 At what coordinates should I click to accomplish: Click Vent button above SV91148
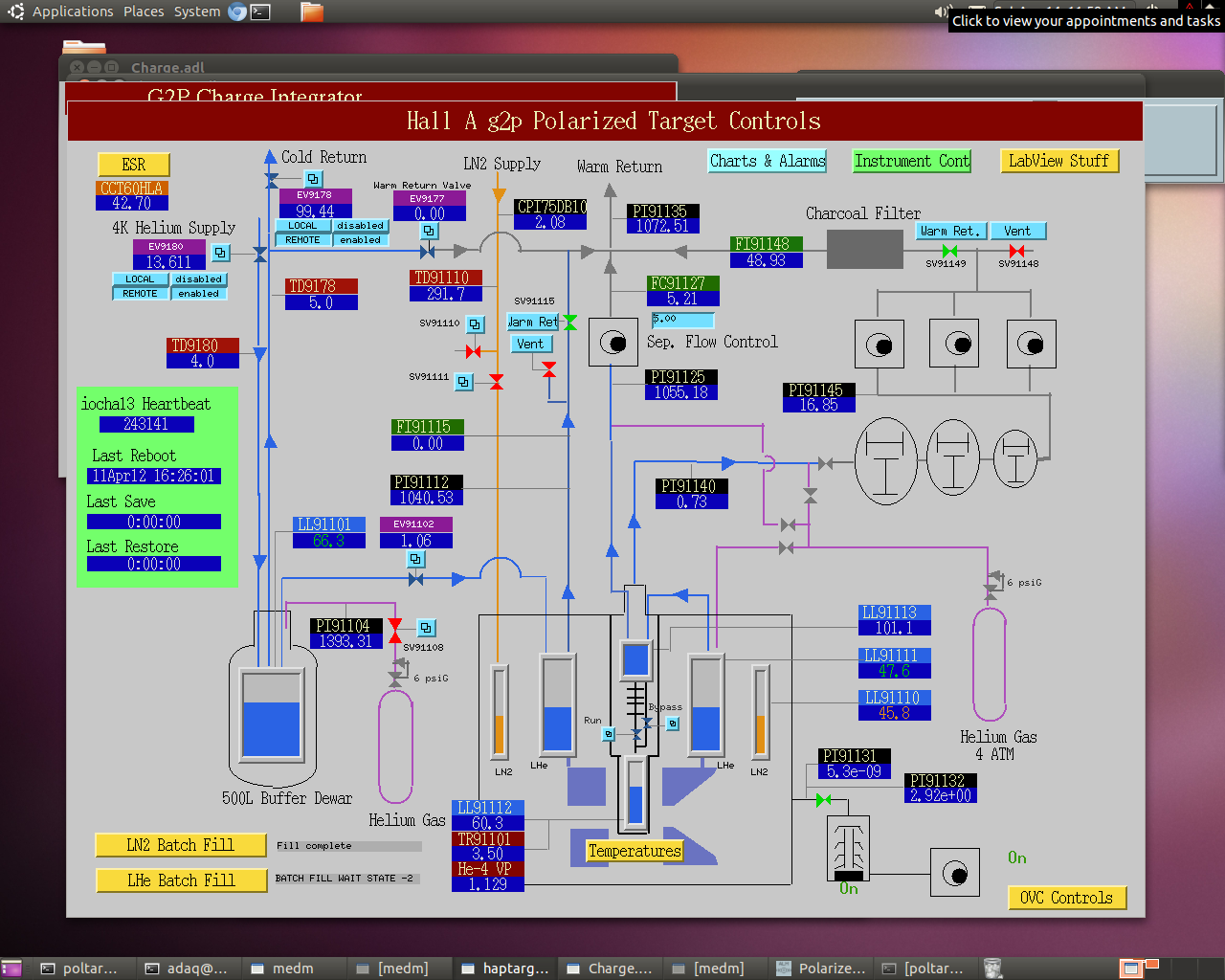point(1018,231)
